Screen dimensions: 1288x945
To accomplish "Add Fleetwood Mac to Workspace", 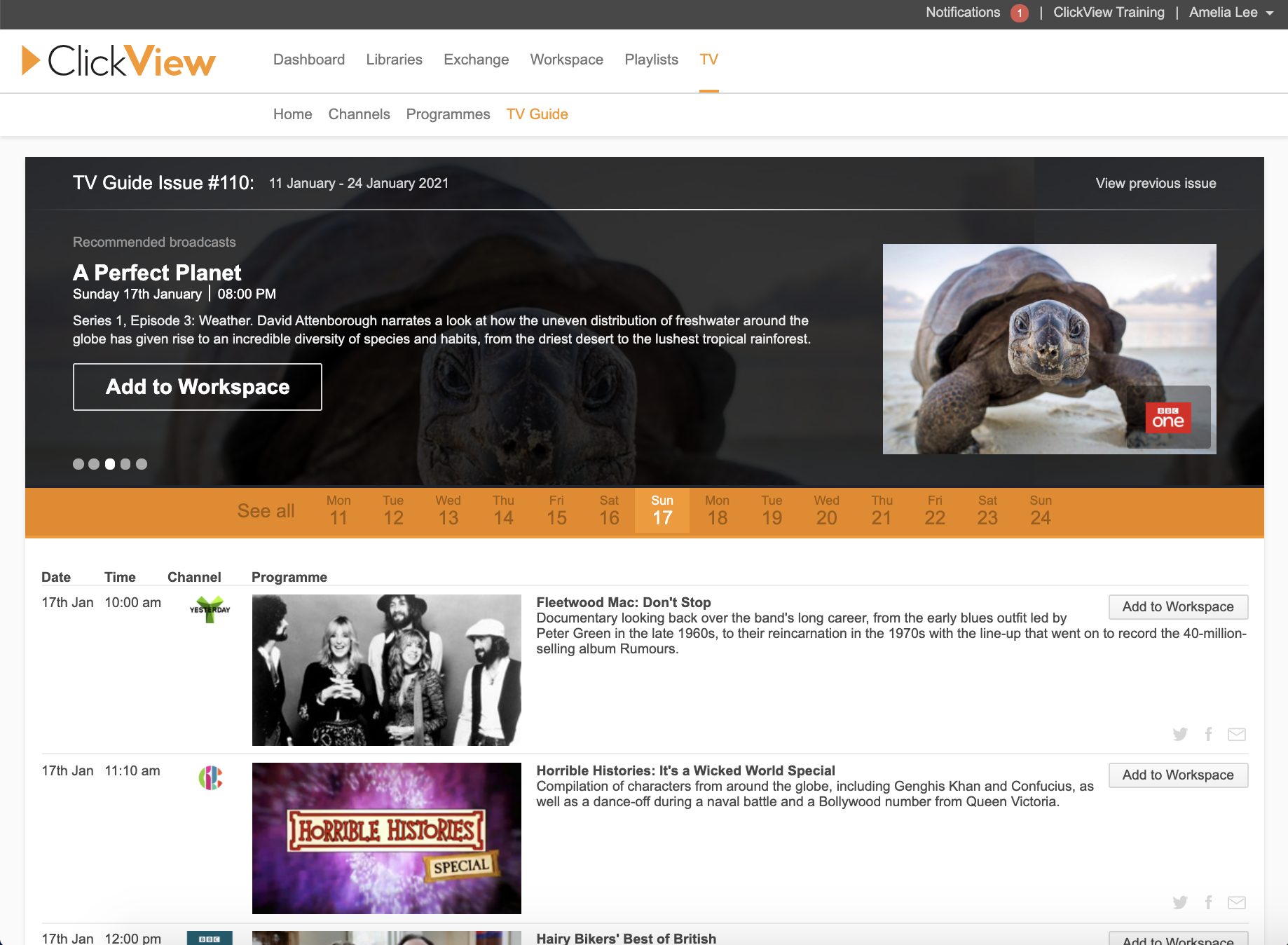I will coord(1178,607).
